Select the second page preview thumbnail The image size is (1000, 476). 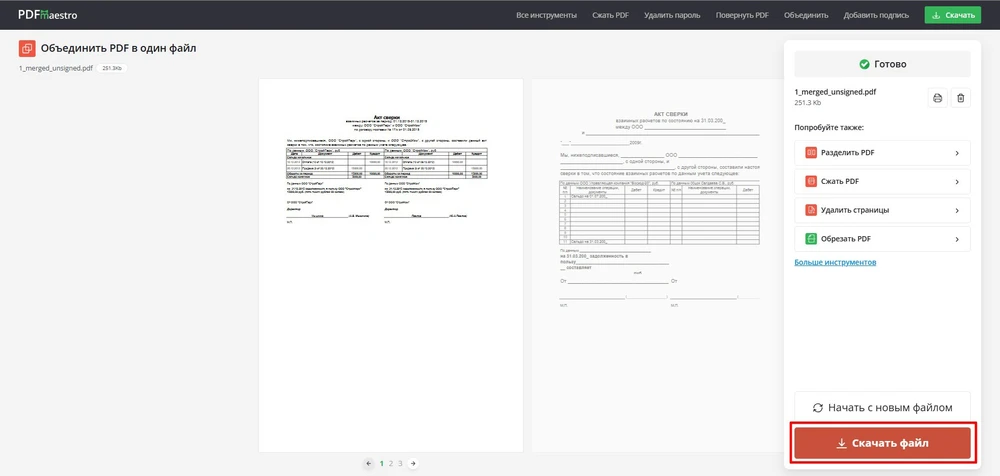pos(655,265)
